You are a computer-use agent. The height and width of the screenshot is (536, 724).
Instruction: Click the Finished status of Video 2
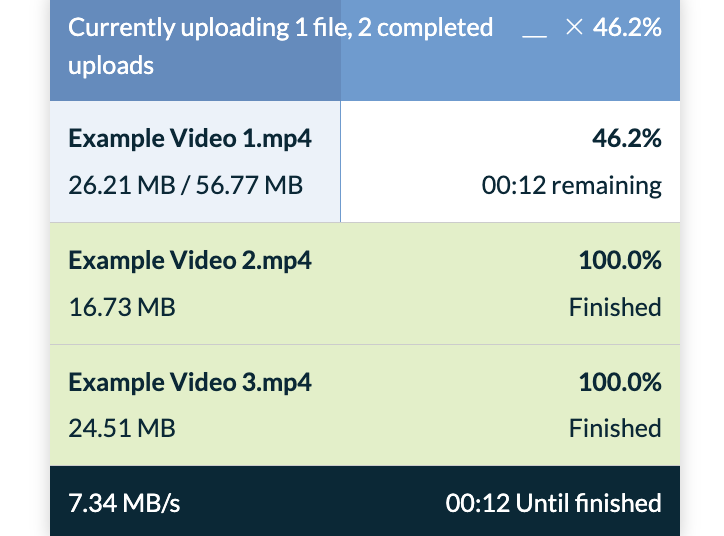click(615, 307)
